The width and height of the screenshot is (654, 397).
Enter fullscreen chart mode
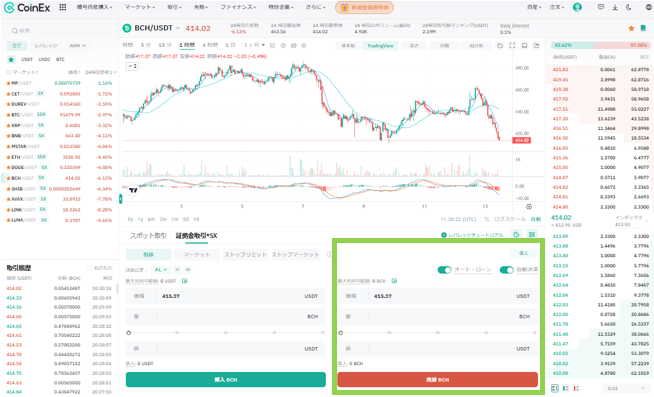512,45
